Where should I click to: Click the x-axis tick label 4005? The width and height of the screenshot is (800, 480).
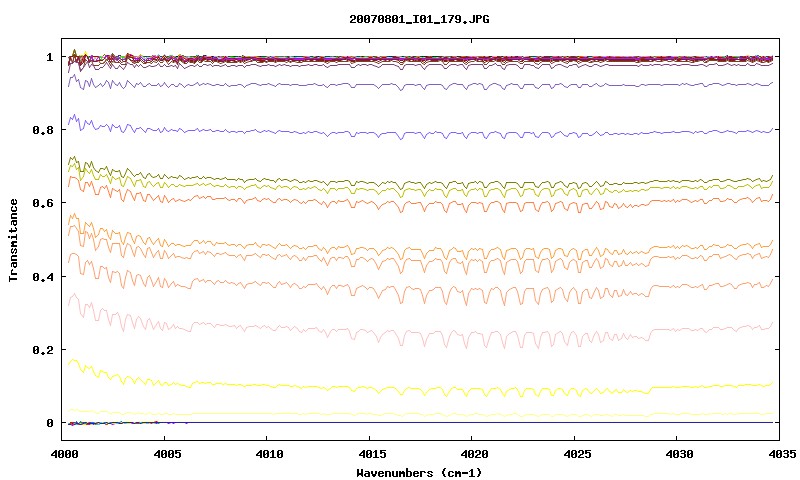pos(166,454)
